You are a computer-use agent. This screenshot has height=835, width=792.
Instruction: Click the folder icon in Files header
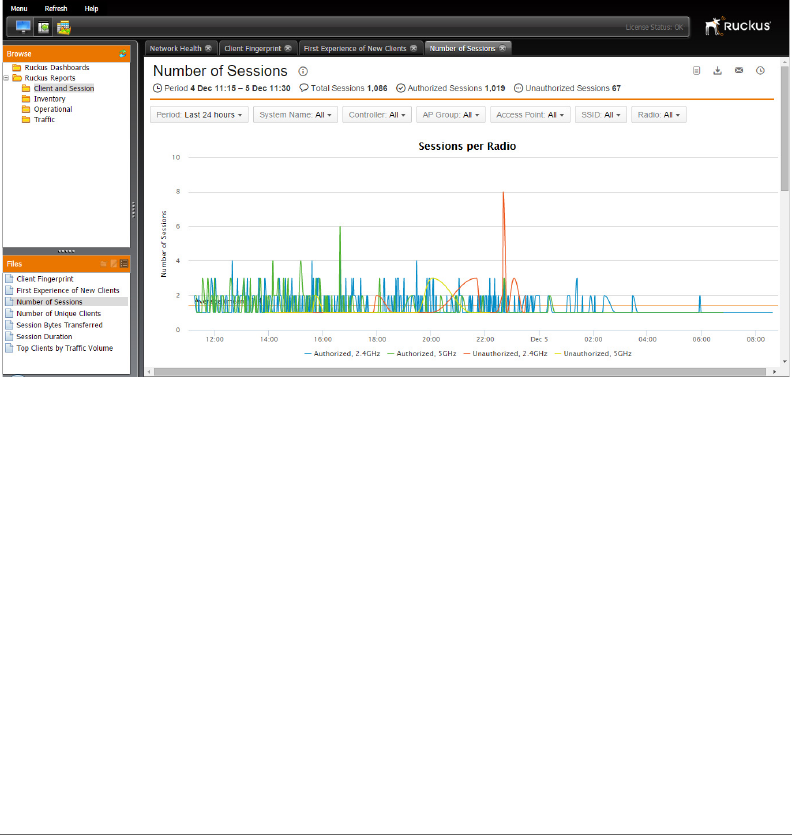pos(103,264)
